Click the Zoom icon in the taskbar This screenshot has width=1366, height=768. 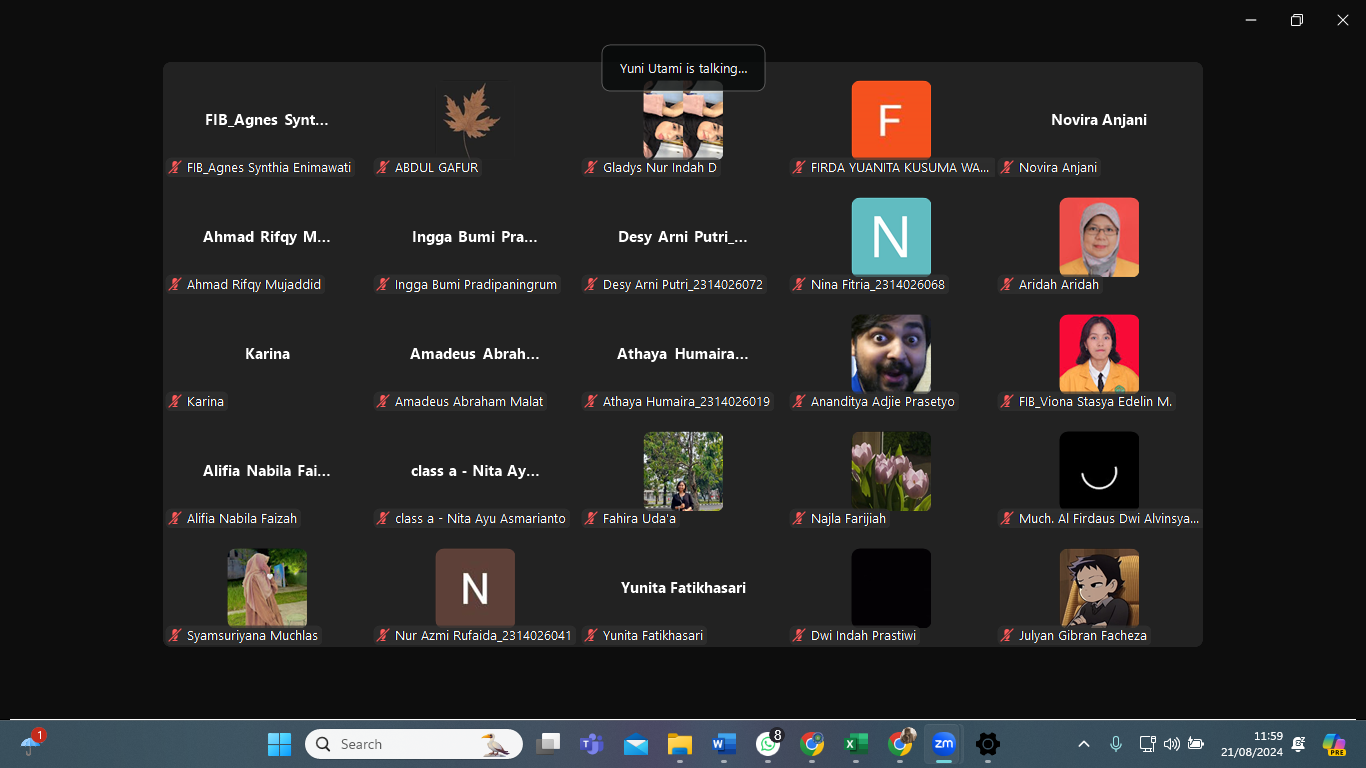(943, 744)
